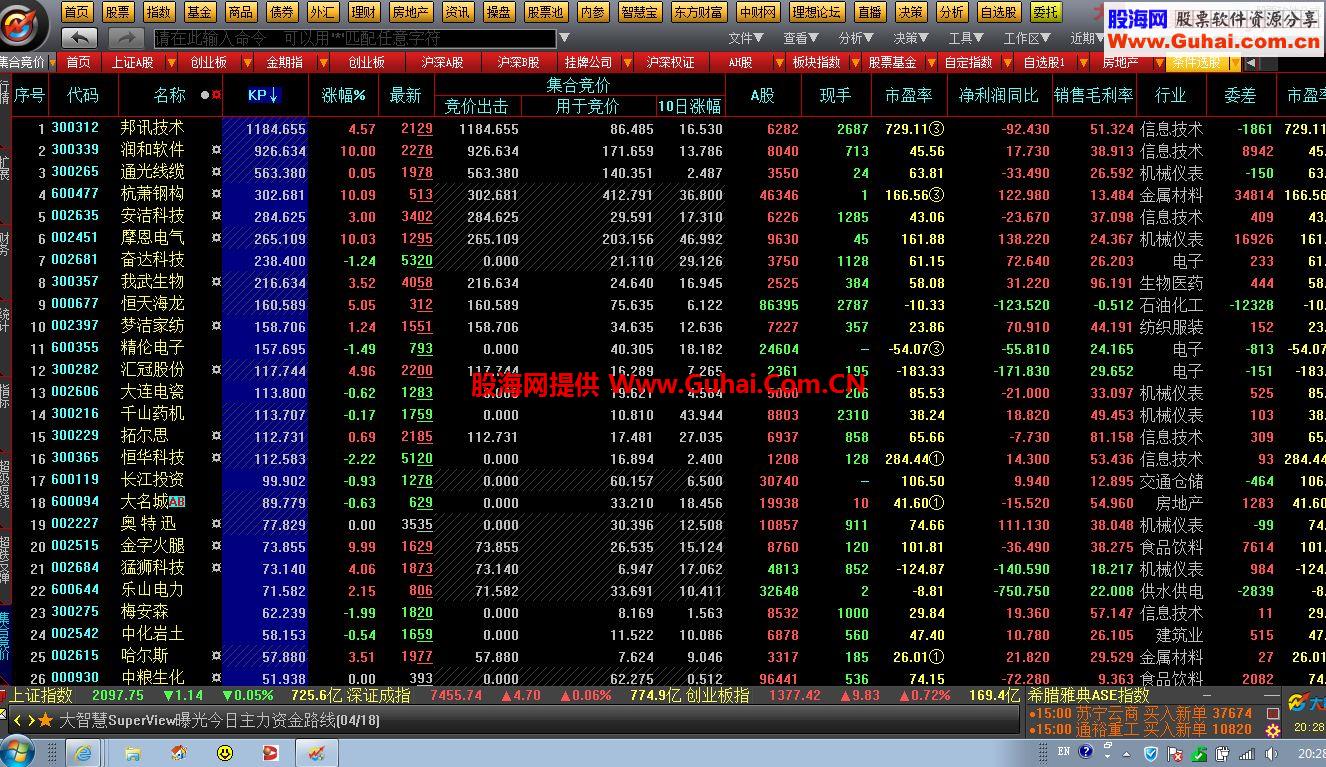Image resolution: width=1326 pixels, height=767 pixels.
Task: Open the 自选股 toolbar button
Action: (x=998, y=12)
